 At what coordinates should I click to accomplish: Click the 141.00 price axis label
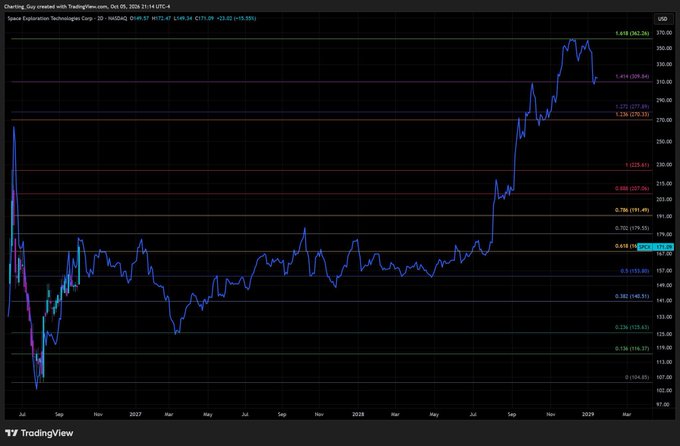coord(664,300)
